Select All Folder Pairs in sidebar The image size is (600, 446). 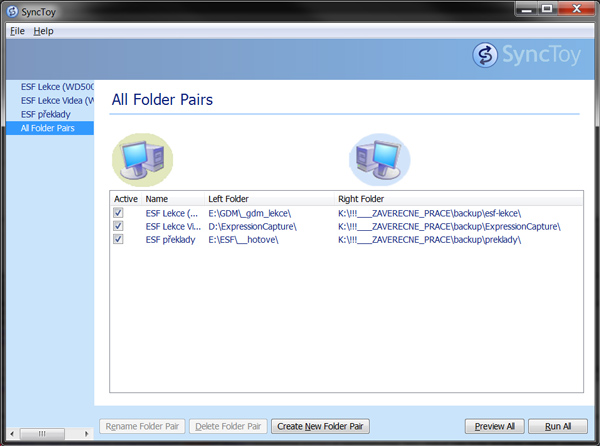[48, 128]
